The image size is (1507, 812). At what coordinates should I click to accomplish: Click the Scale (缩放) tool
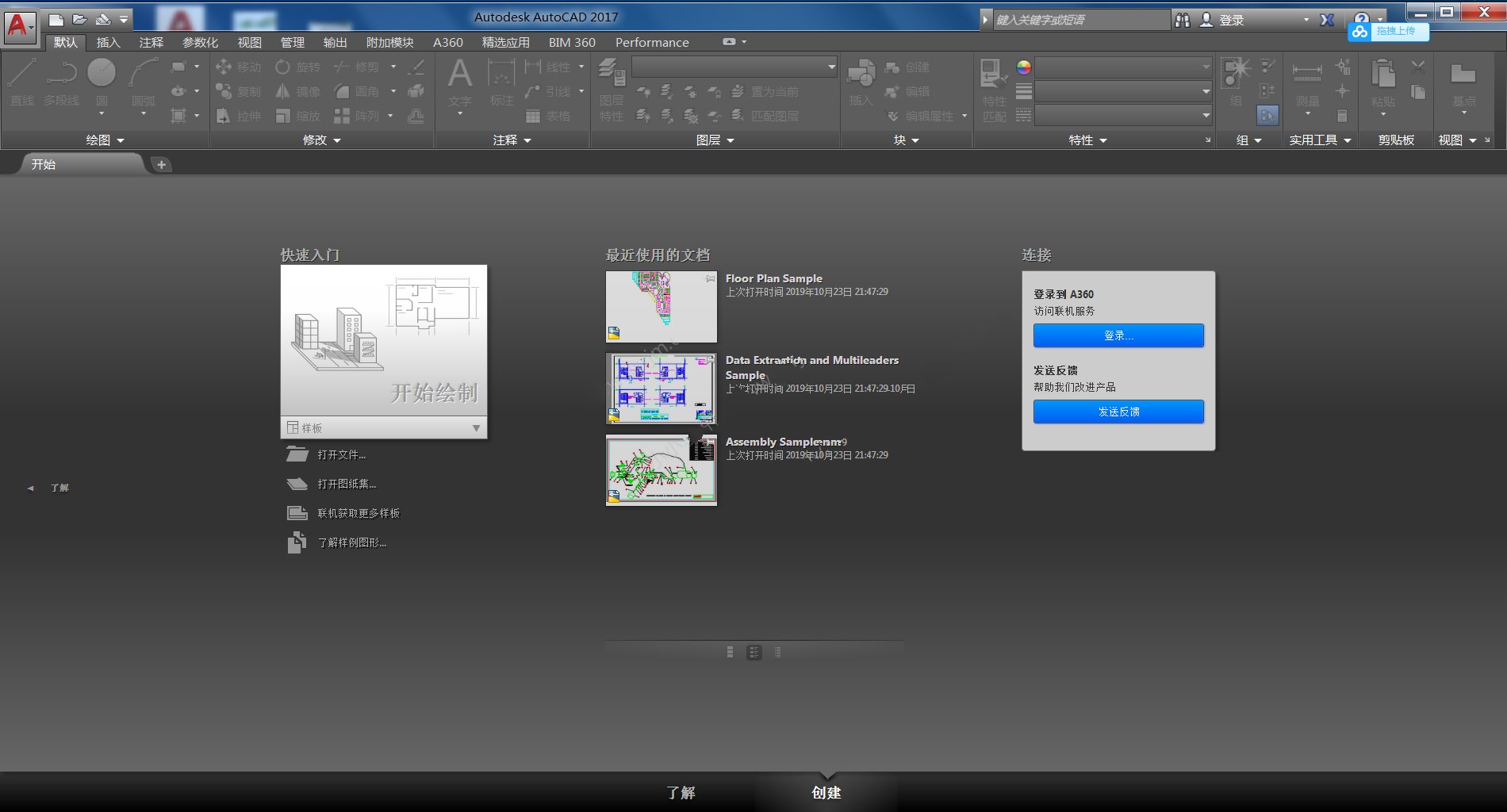(x=297, y=117)
